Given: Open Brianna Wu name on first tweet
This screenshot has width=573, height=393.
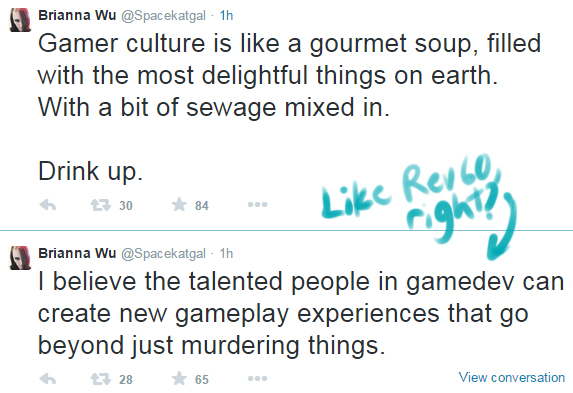Looking at the screenshot, I should 77,15.
